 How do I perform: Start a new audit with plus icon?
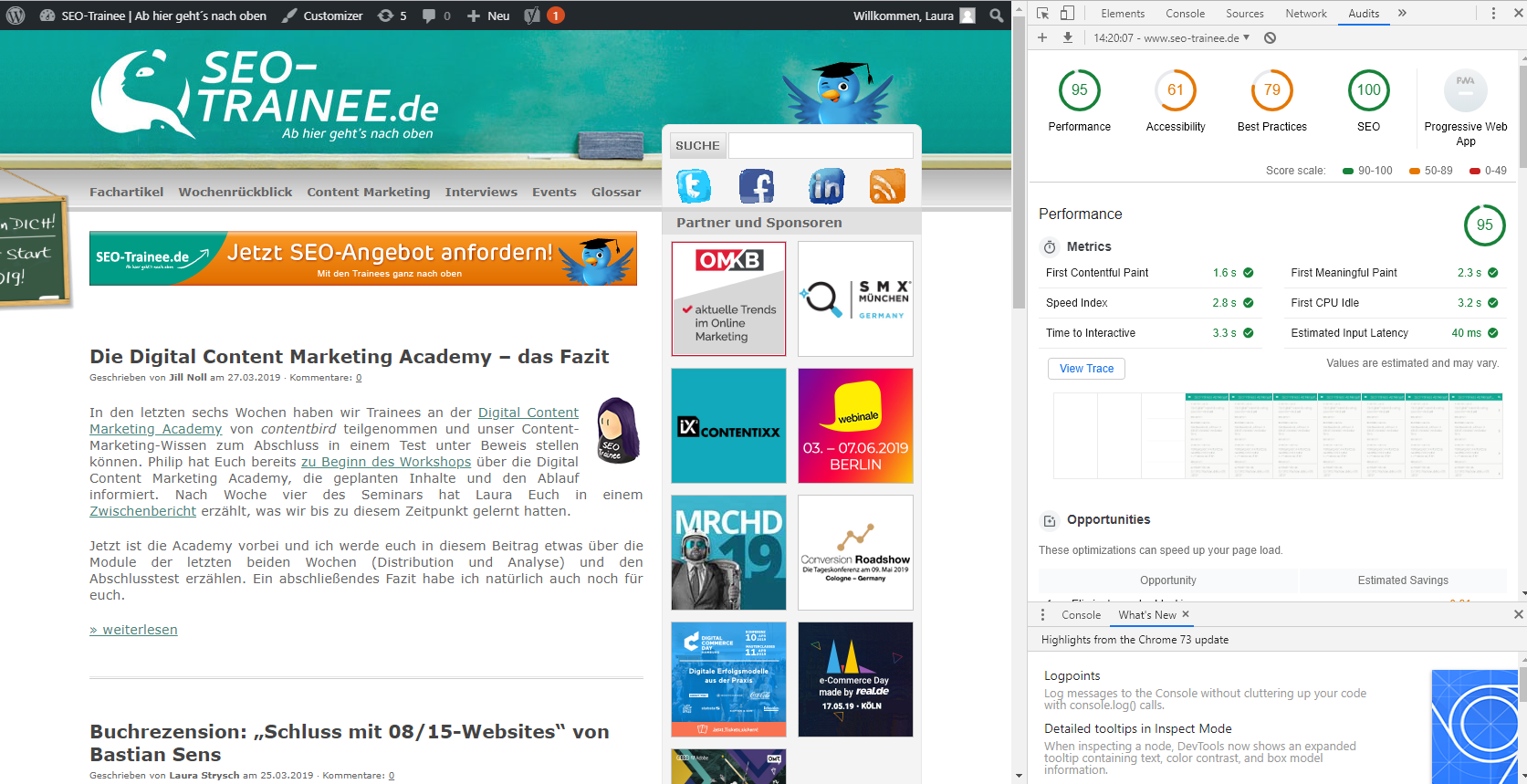pyautogui.click(x=1042, y=37)
